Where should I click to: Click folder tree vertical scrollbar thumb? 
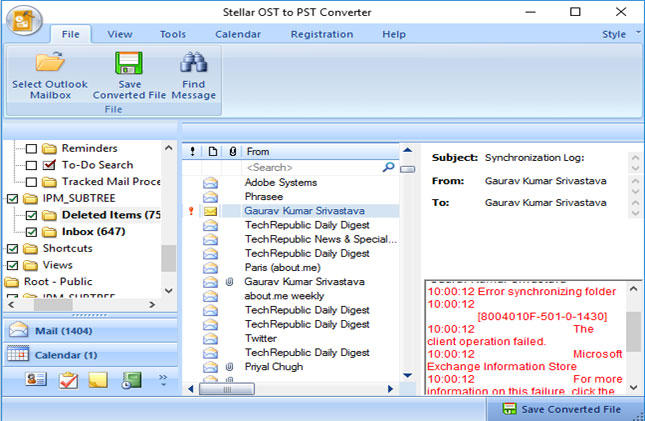coord(169,258)
